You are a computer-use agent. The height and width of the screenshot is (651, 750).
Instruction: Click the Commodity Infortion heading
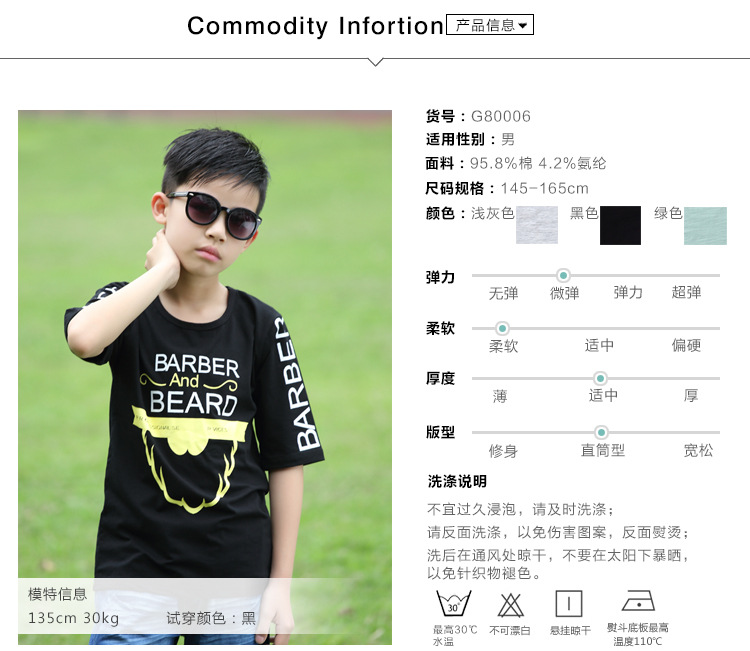[x=315, y=26]
